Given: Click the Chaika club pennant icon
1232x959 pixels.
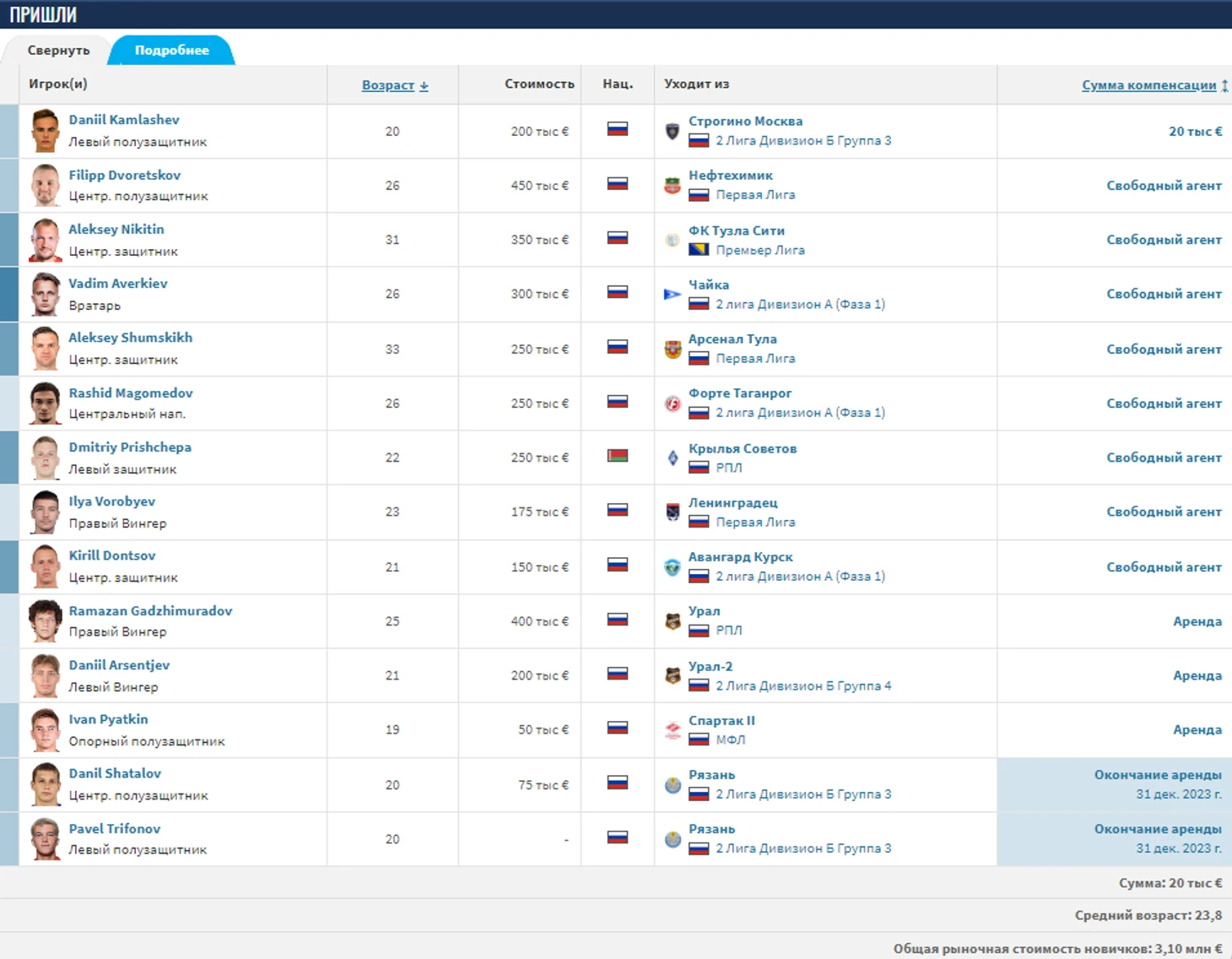Looking at the screenshot, I should click(x=673, y=295).
